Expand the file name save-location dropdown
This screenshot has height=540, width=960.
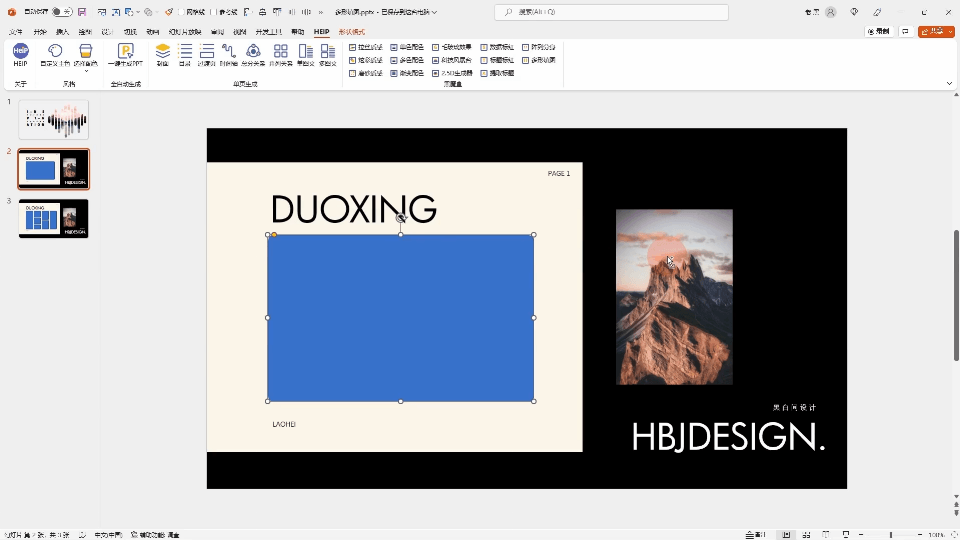(434, 12)
